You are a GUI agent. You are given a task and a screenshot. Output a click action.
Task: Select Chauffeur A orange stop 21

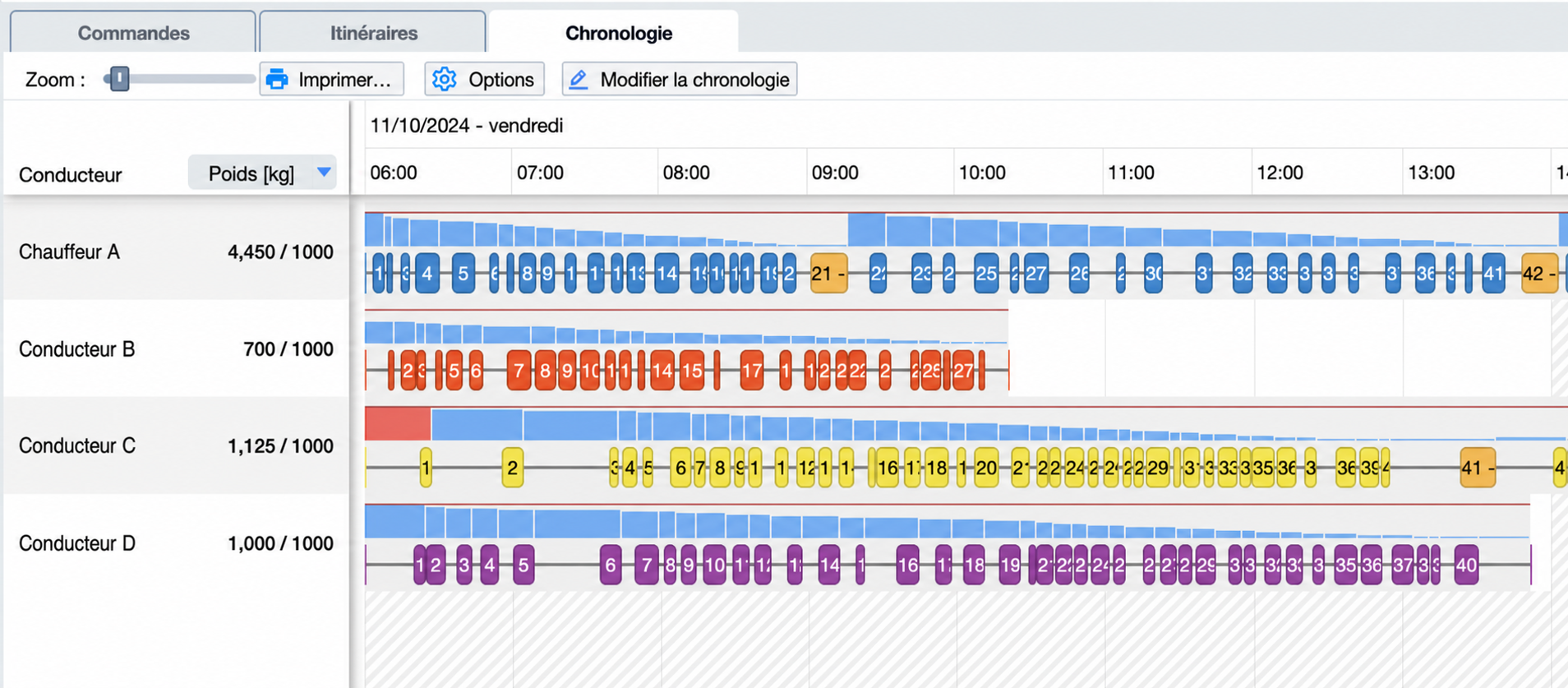(x=828, y=273)
